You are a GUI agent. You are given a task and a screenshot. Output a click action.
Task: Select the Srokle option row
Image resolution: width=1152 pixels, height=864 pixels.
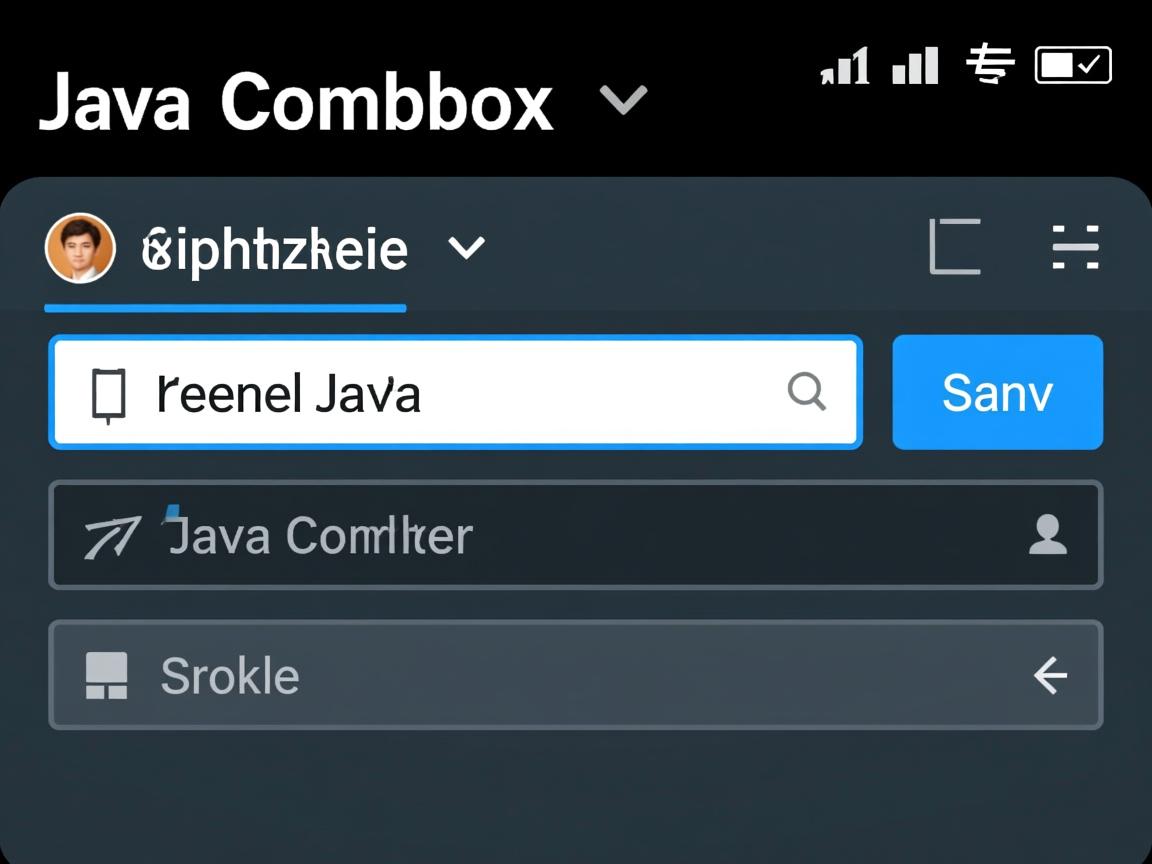(x=576, y=676)
